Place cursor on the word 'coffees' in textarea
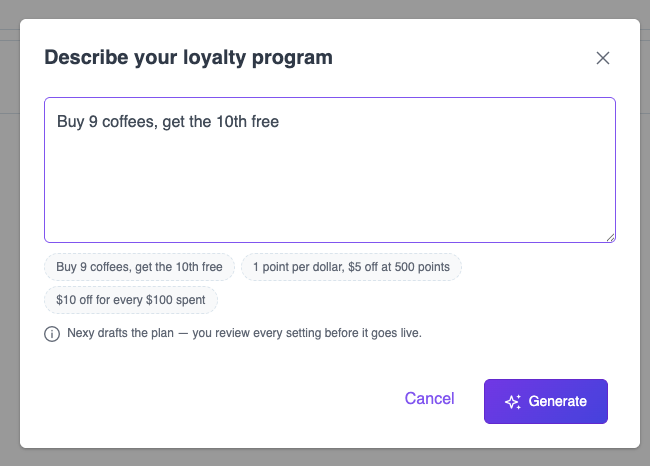 [129, 121]
